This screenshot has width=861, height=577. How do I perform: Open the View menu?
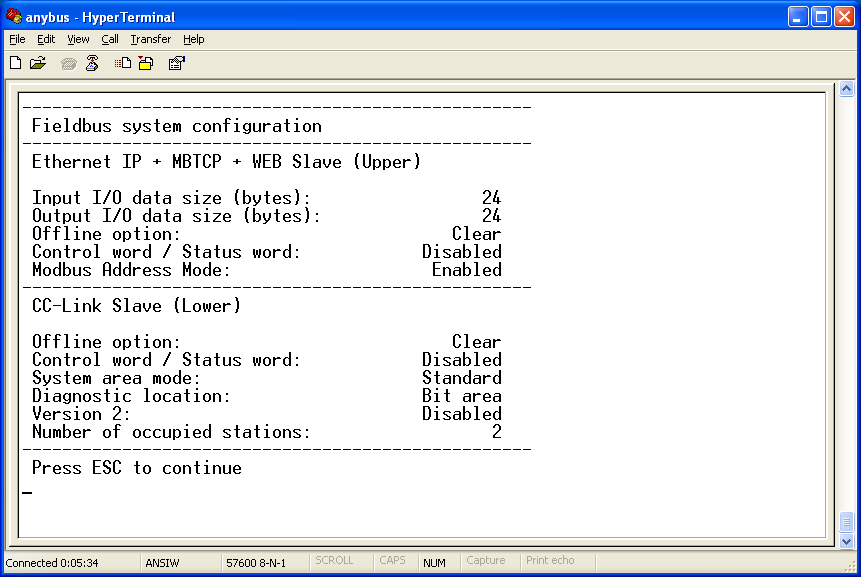pos(78,39)
